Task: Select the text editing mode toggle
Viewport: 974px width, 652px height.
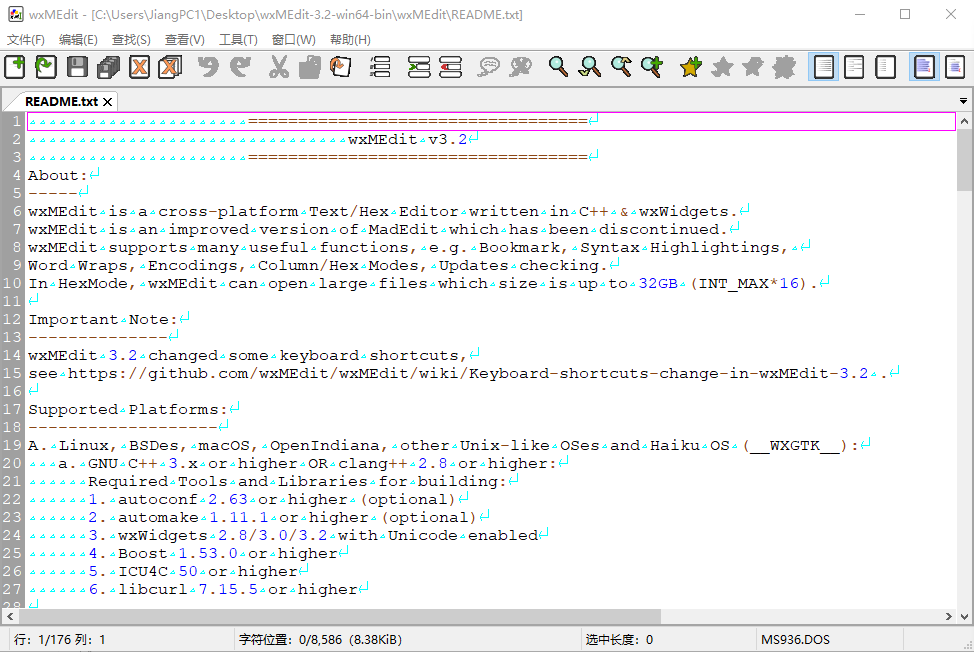Action: coord(924,66)
